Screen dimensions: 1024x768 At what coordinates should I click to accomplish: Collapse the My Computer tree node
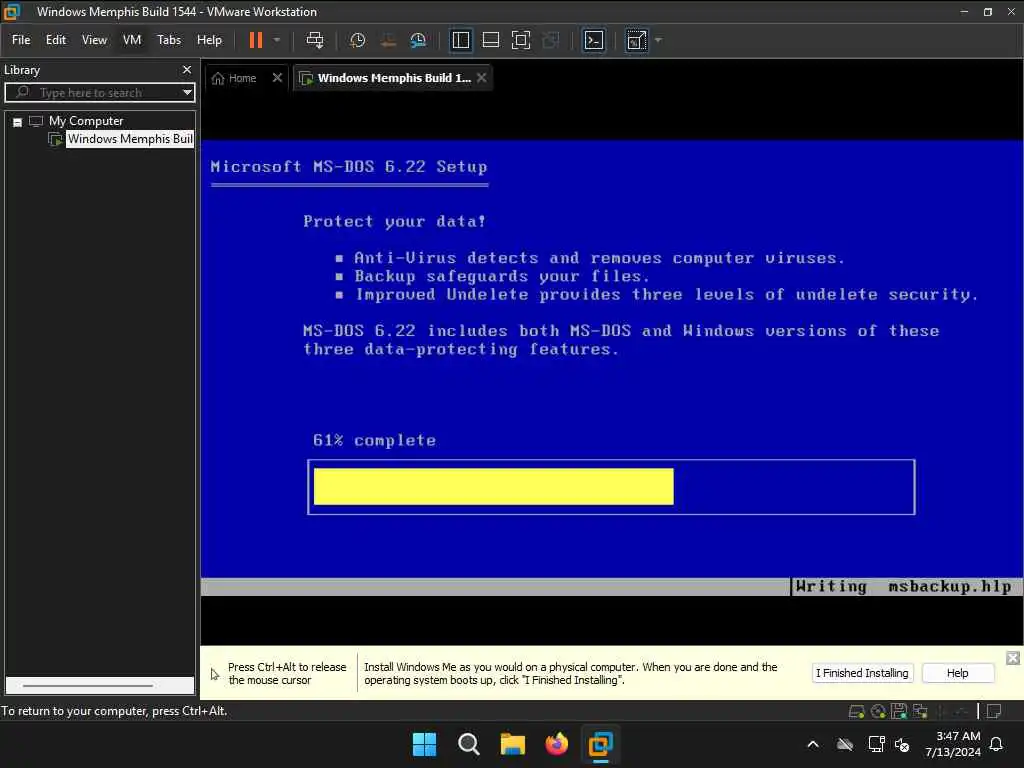(18, 122)
